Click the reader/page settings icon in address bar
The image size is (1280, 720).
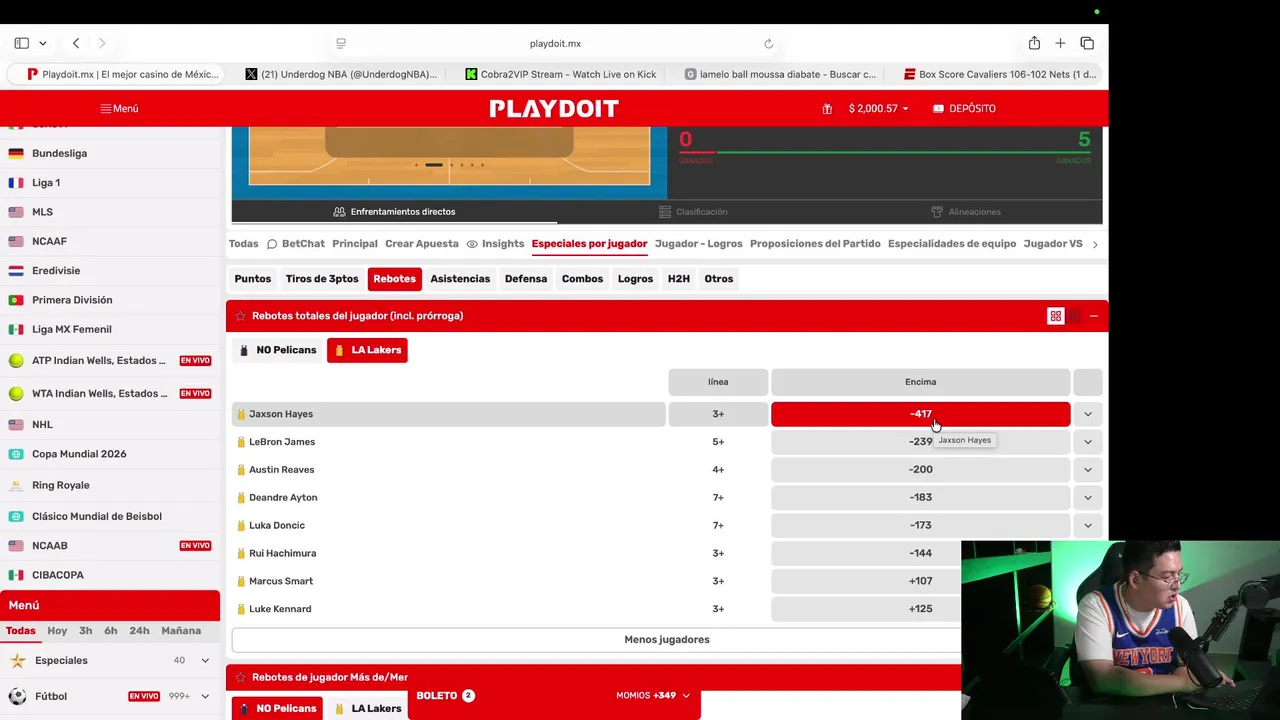click(x=341, y=43)
